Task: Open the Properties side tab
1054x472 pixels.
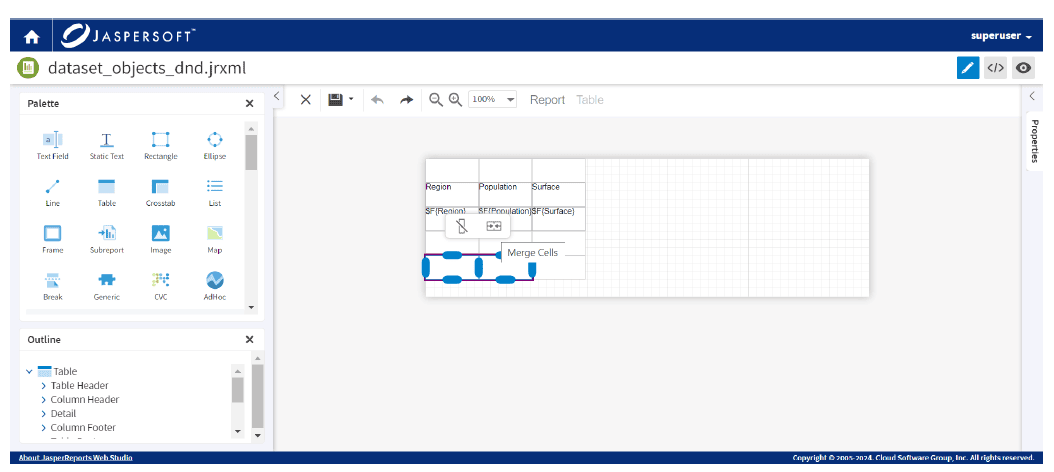Action: pos(1035,141)
